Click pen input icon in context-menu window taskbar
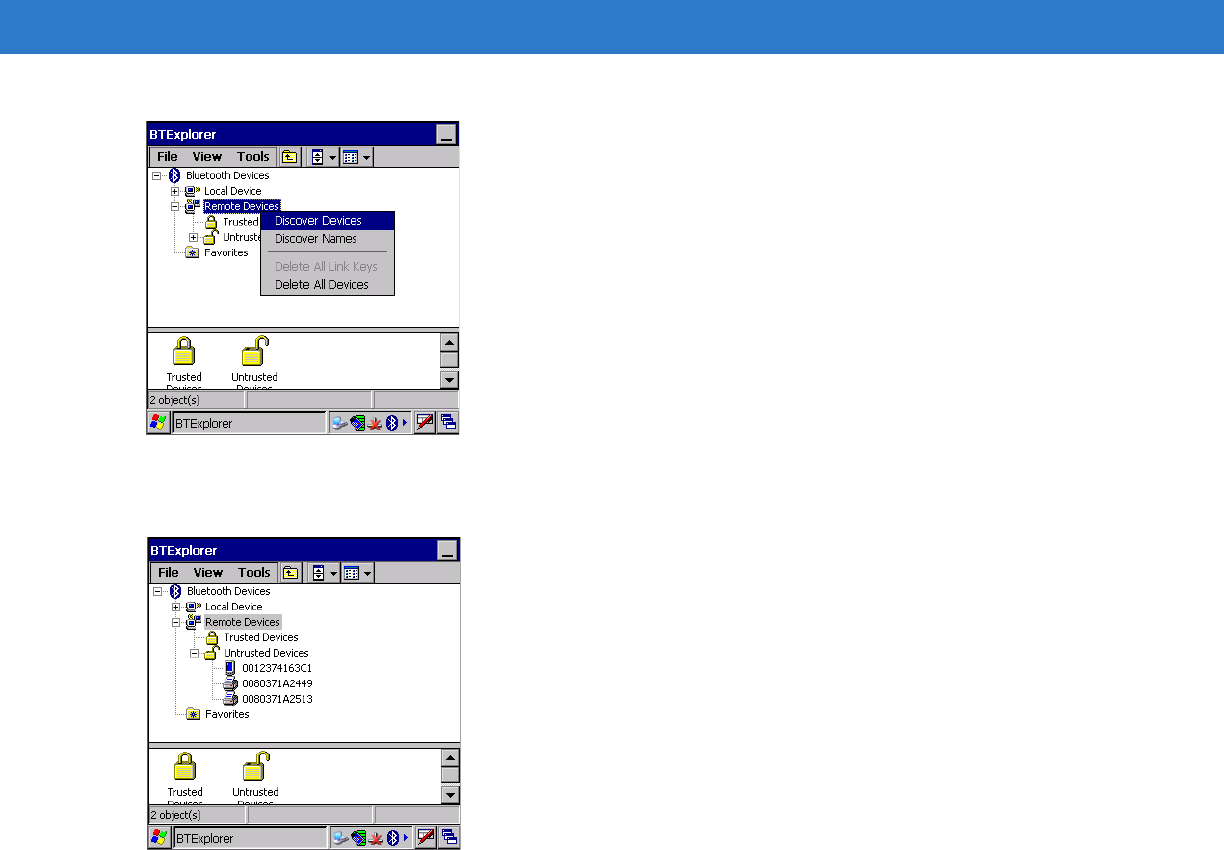Viewport: 1224px width, 850px height. click(x=425, y=423)
